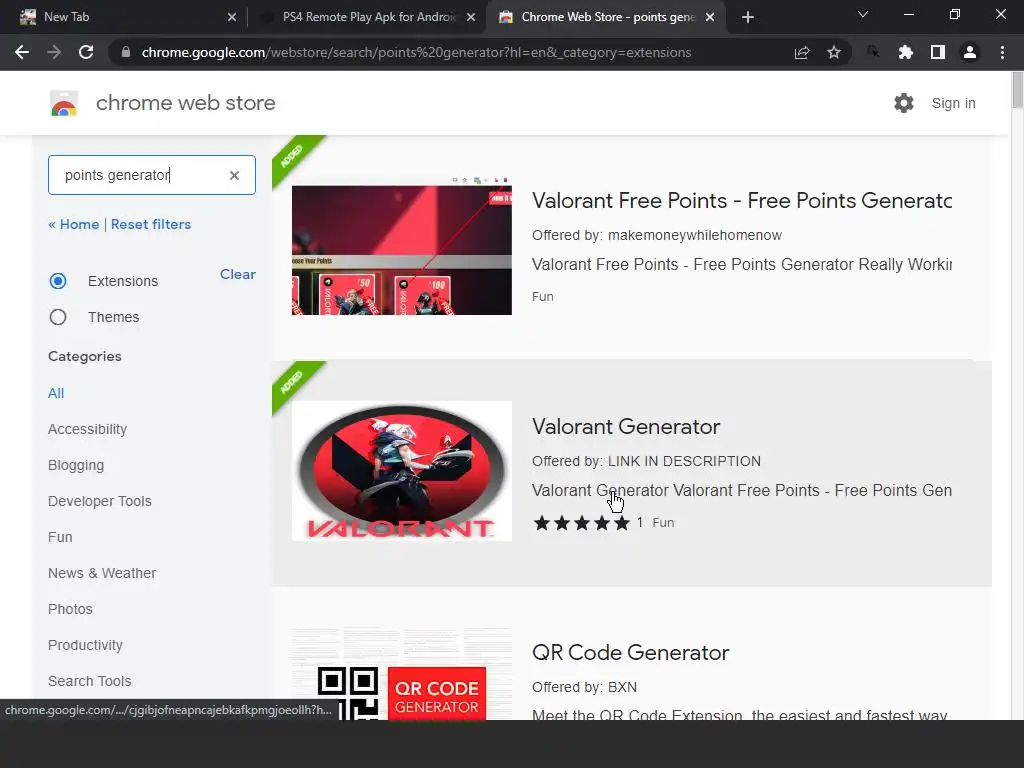Open the tab search chevron
Viewport: 1024px width, 768px height.
[863, 14]
